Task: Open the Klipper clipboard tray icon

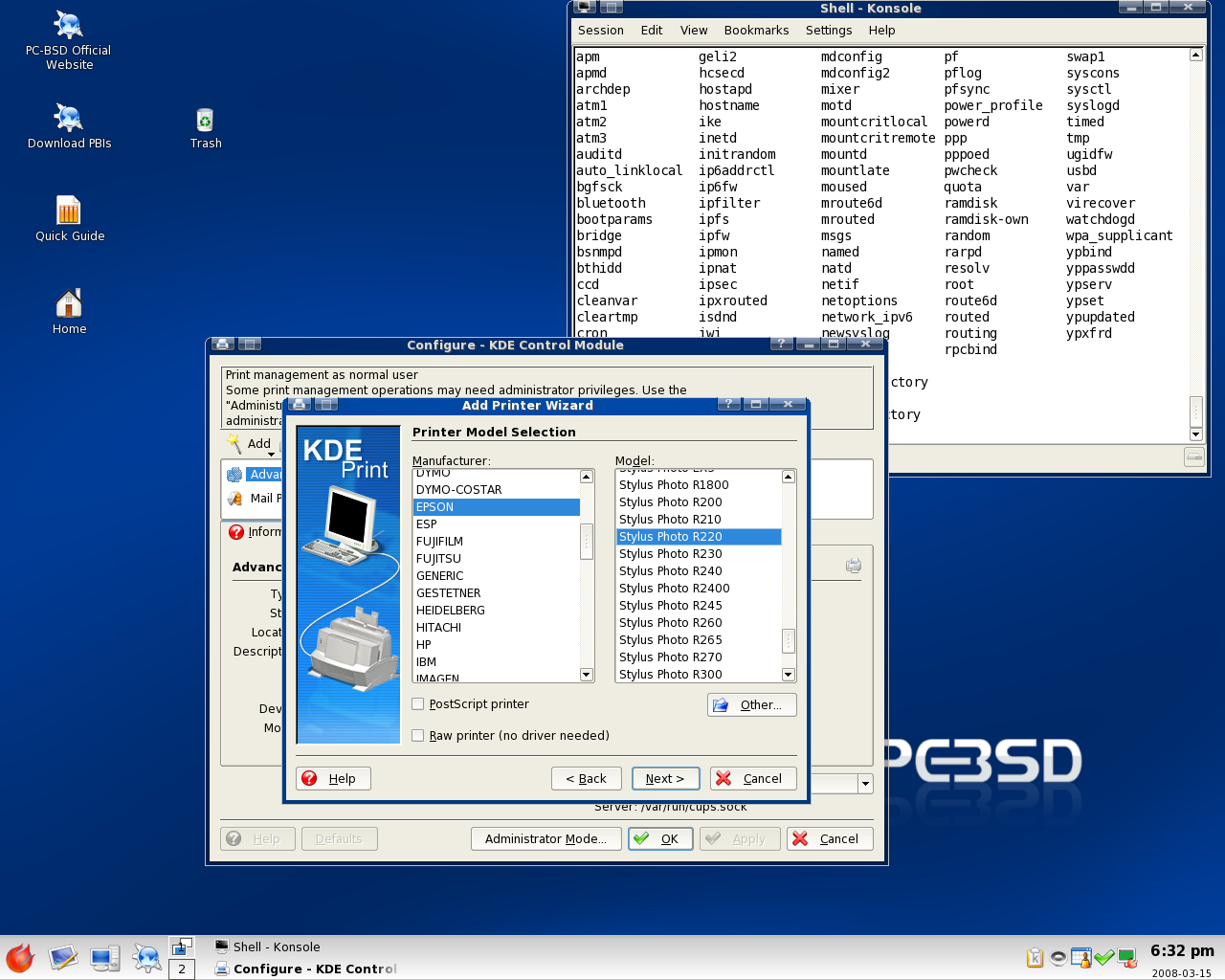Action: pos(1035,958)
